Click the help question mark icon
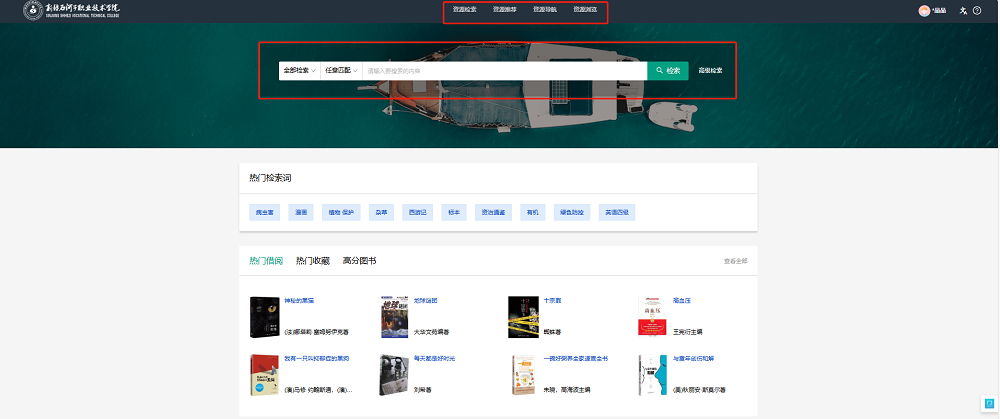The width and height of the screenshot is (1000, 419). [977, 10]
